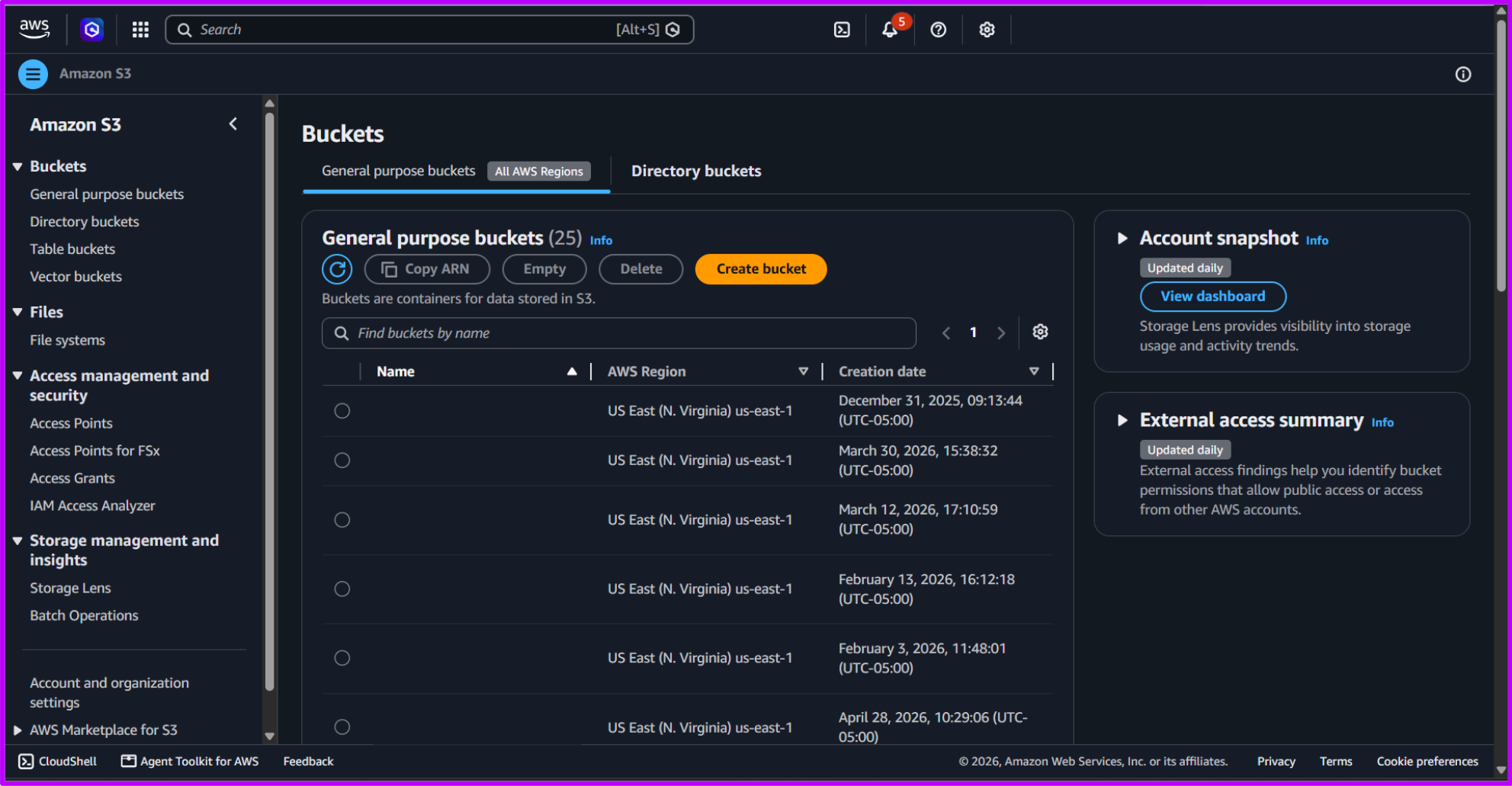Open the Feedback link in the footer
Image resolution: width=1512 pixels, height=786 pixels.
point(308,761)
